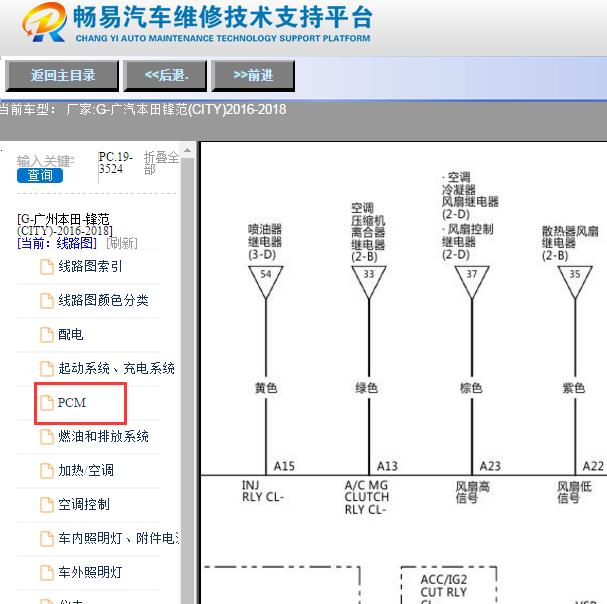
Task: Click the 返回主目录 button
Action: pos(62,75)
